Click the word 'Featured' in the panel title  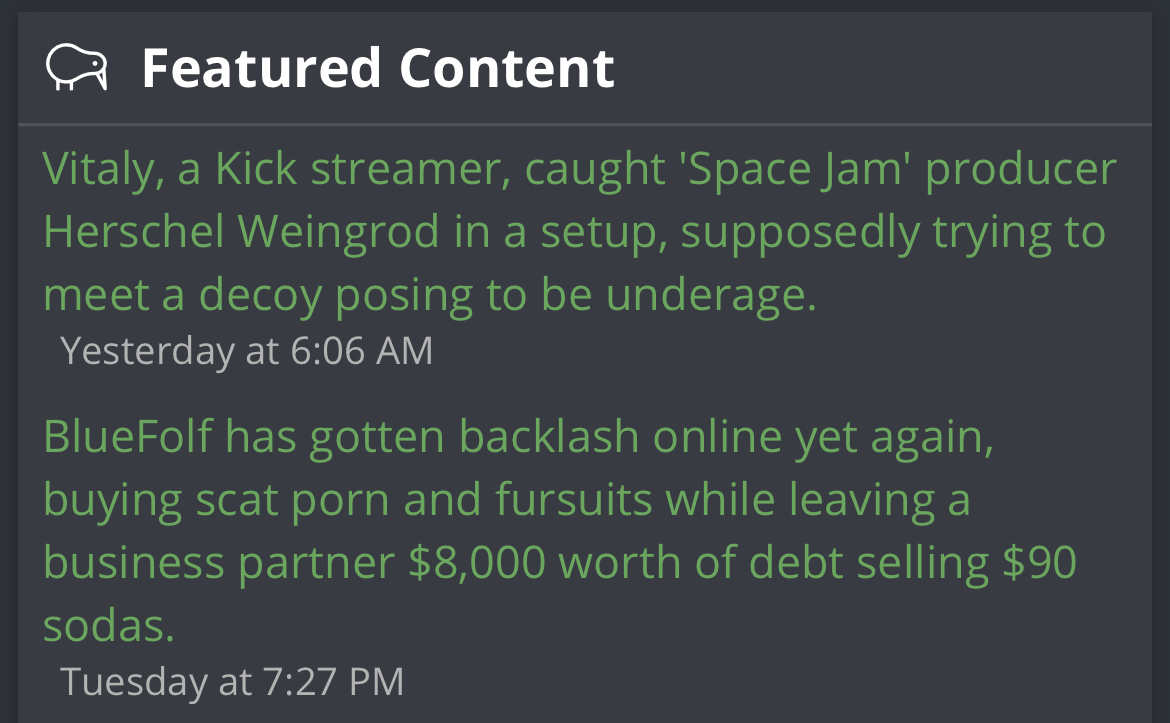point(261,68)
